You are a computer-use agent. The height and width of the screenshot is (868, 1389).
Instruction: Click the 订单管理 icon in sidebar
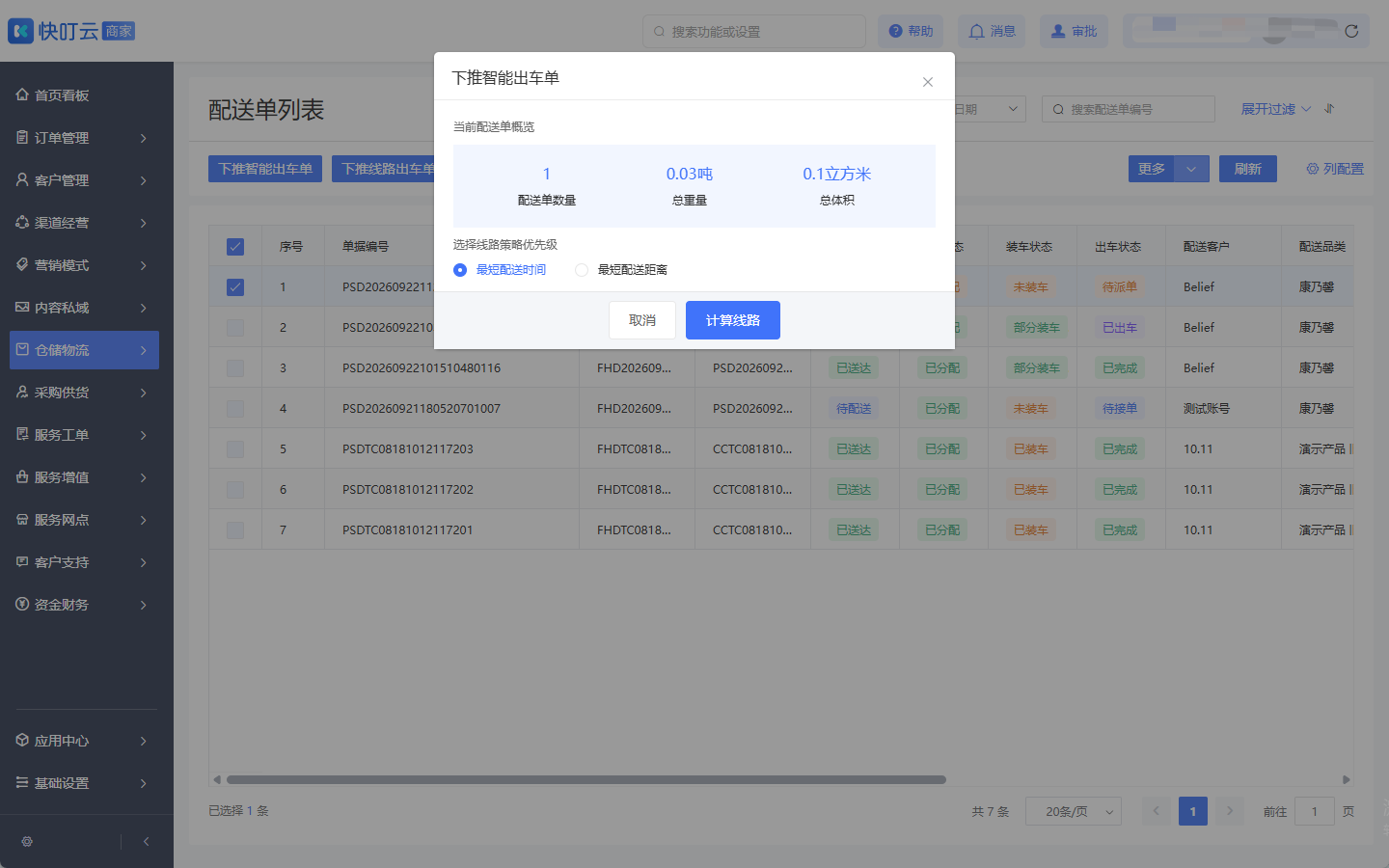(x=22, y=137)
